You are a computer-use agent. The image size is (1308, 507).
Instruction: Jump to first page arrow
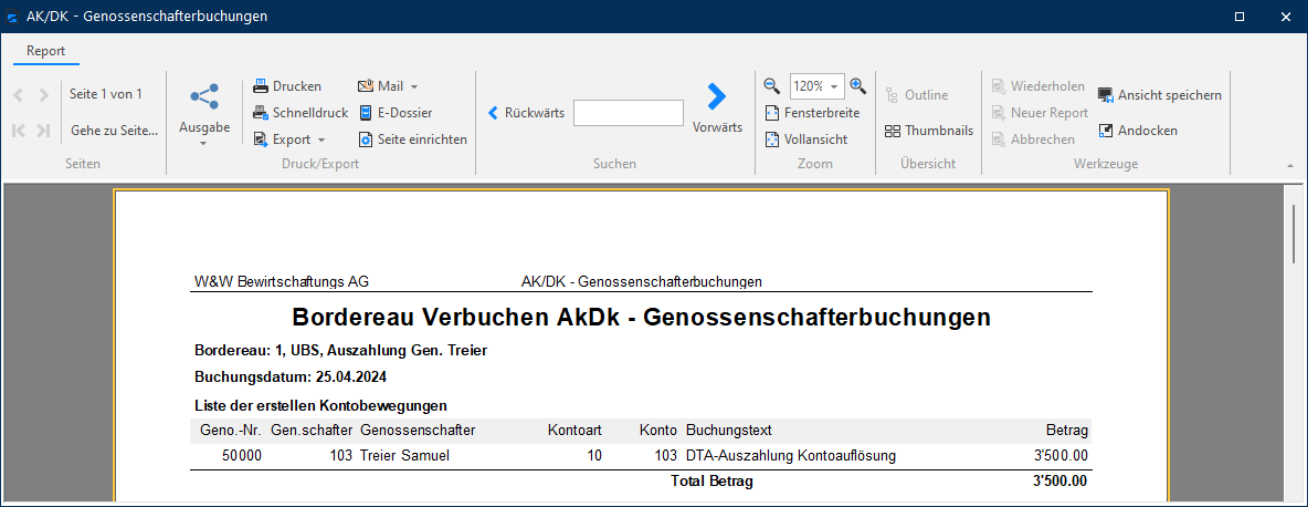(18, 130)
